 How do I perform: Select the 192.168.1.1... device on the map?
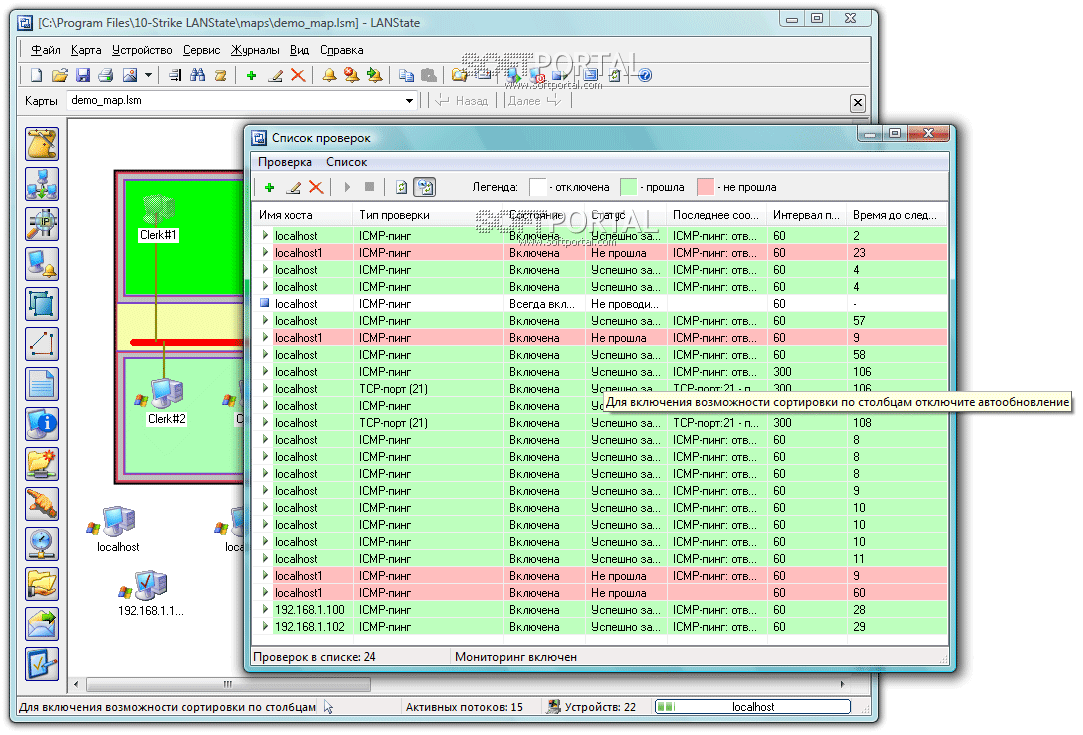click(150, 594)
